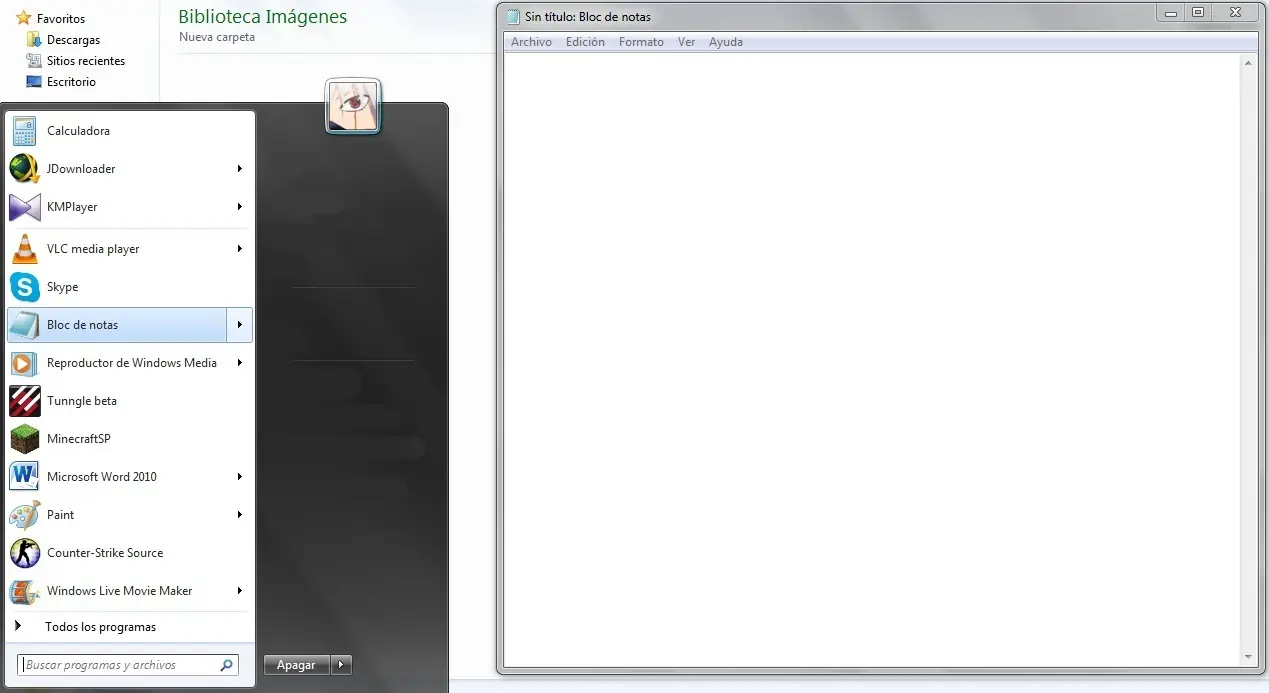Image resolution: width=1269 pixels, height=693 pixels.
Task: Open the Formato menu in Notepad
Action: 641,42
